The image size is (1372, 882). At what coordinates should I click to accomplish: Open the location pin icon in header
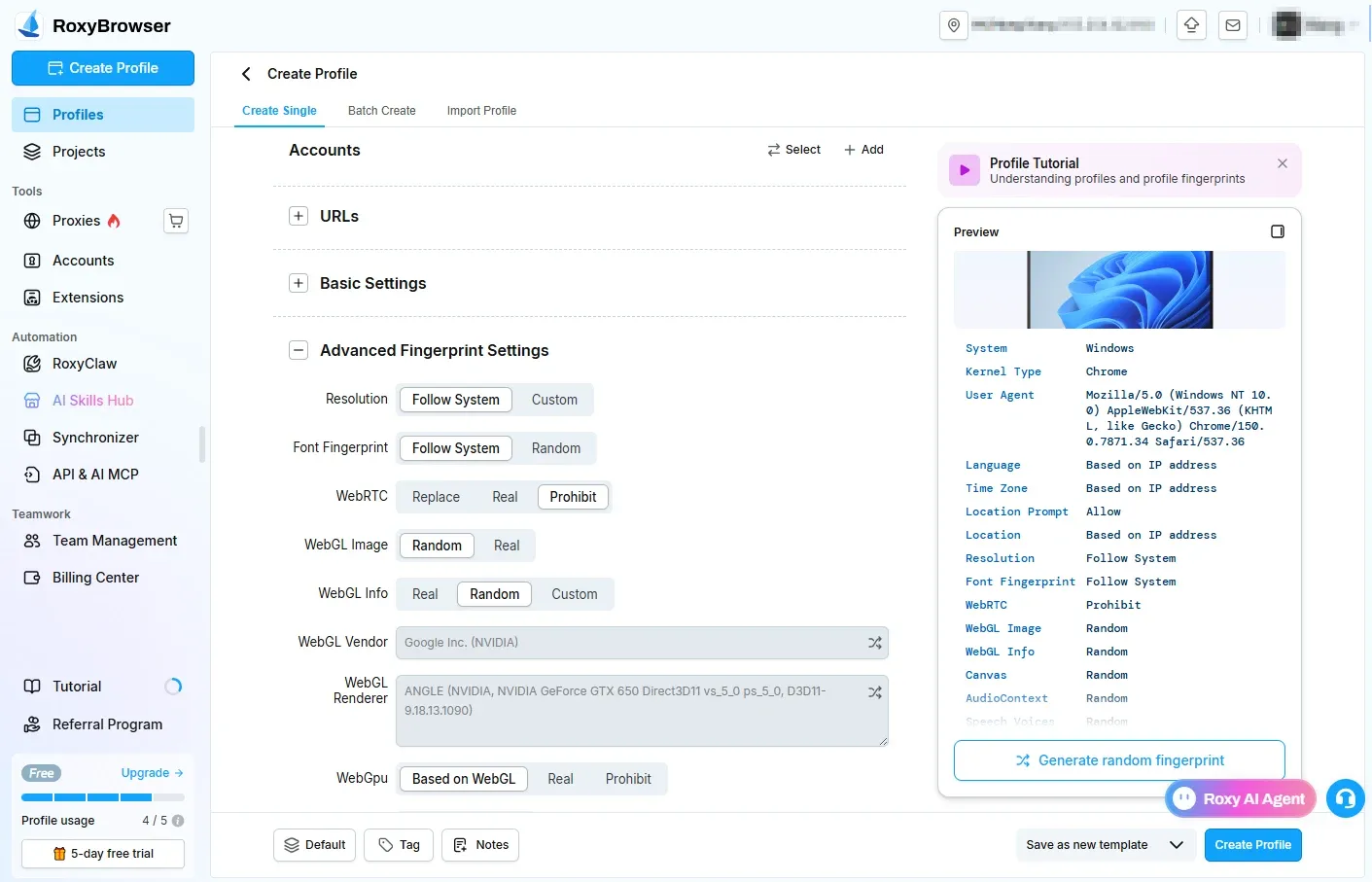point(954,25)
